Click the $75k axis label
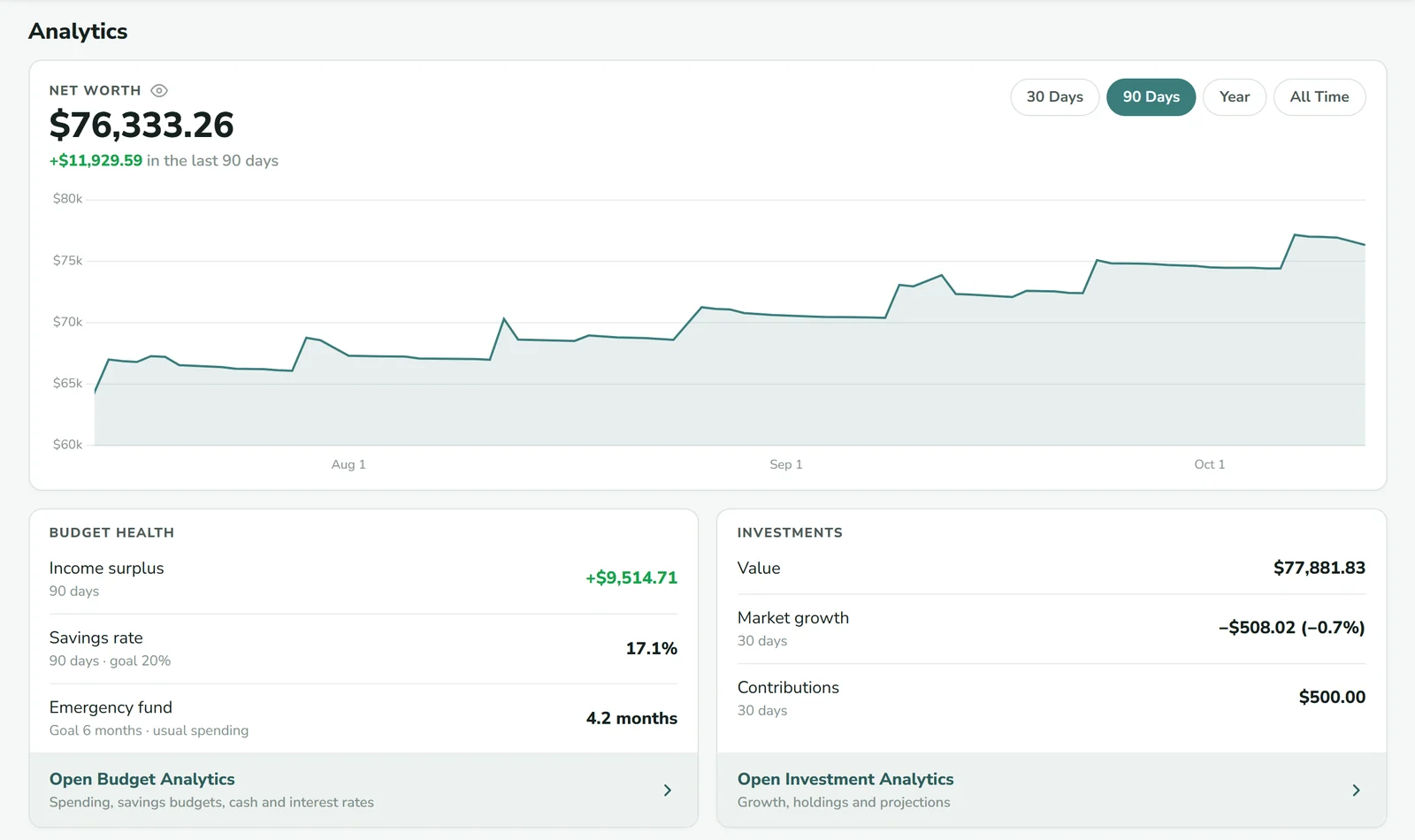This screenshot has height=840, width=1415. click(67, 261)
